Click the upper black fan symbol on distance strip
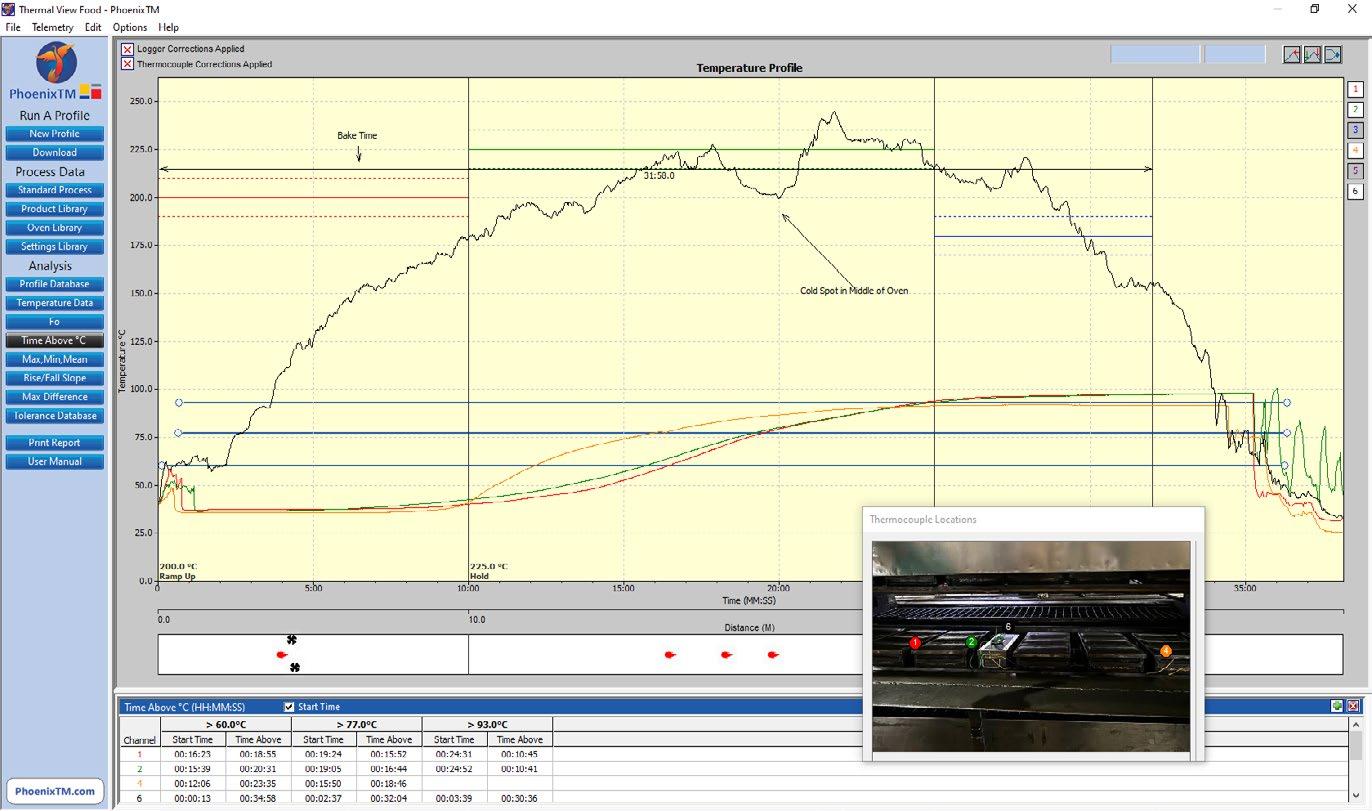This screenshot has width=1372, height=811. [x=291, y=640]
